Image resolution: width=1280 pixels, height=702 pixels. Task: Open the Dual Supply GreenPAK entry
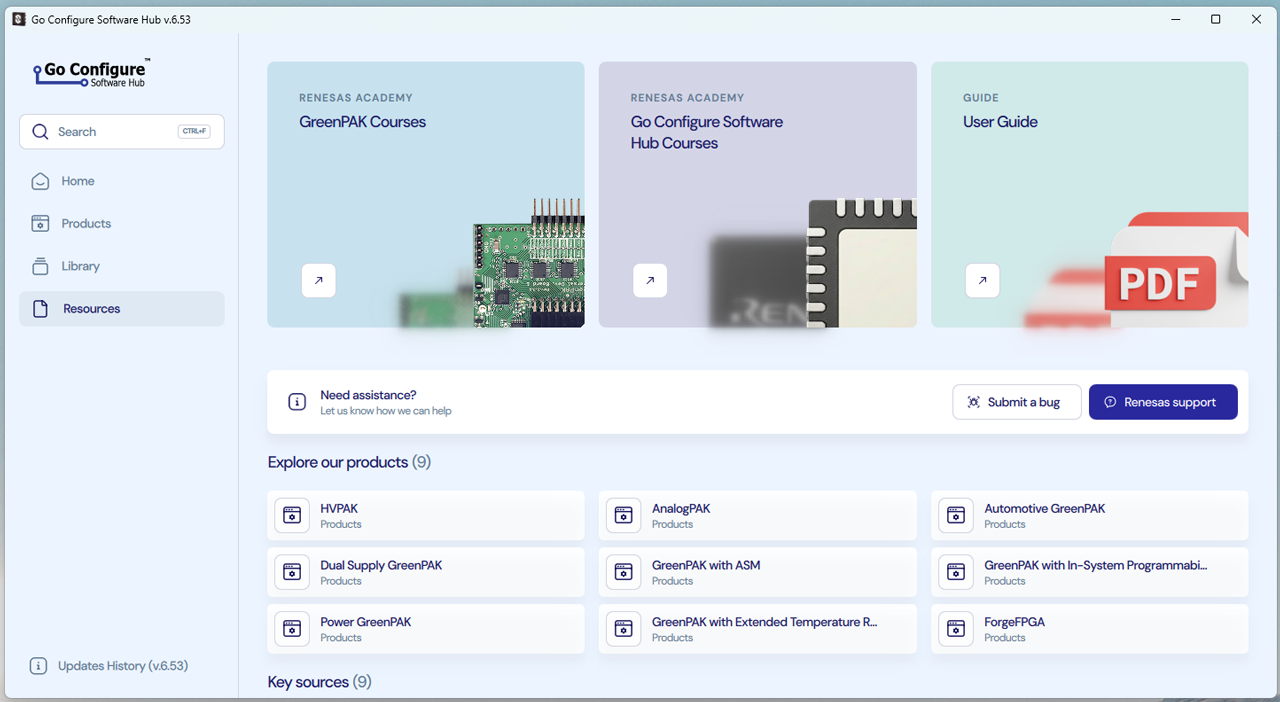(x=426, y=572)
